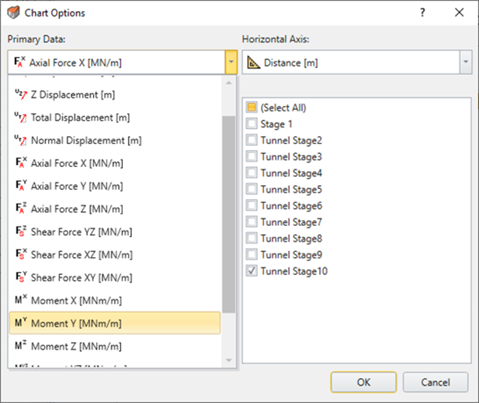The height and width of the screenshot is (403, 479).
Task: Click the Total Displacement icon
Action: click(x=21, y=117)
